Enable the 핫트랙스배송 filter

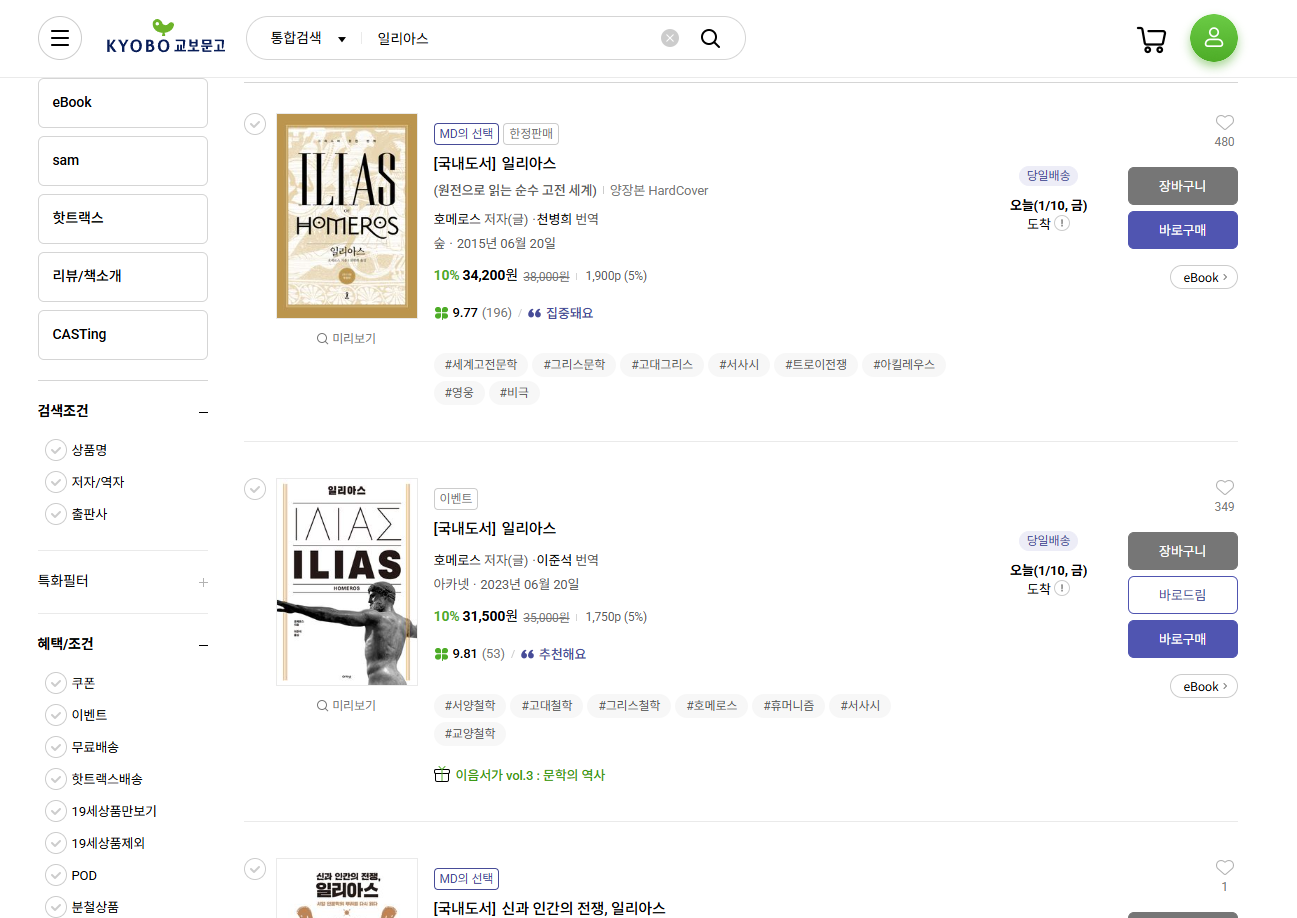coord(56,779)
